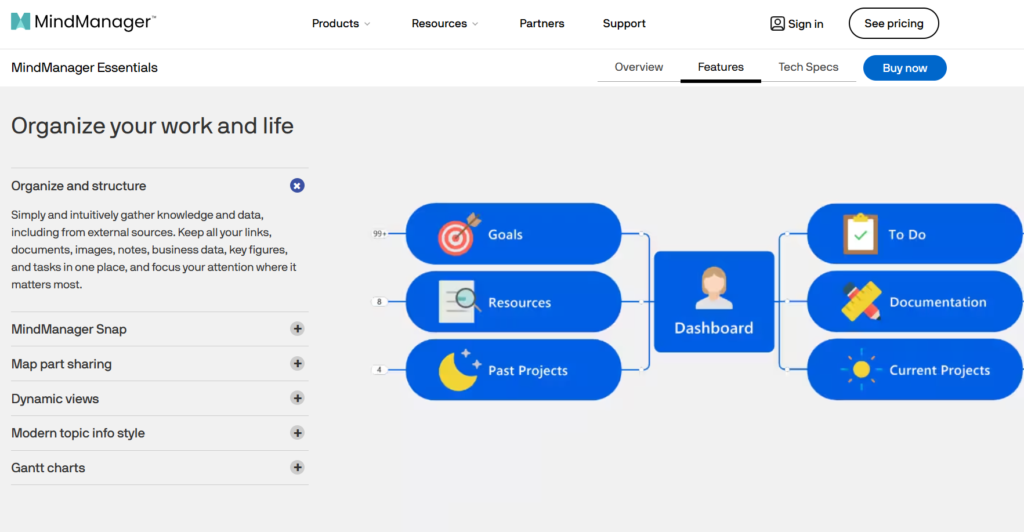Click the Goals target icon
The image size is (1024, 532).
(458, 234)
